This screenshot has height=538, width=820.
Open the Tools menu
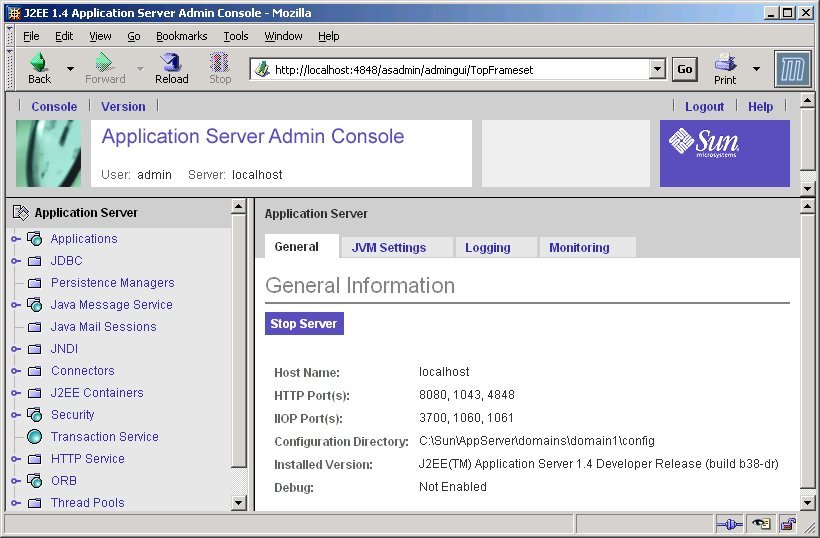click(236, 36)
